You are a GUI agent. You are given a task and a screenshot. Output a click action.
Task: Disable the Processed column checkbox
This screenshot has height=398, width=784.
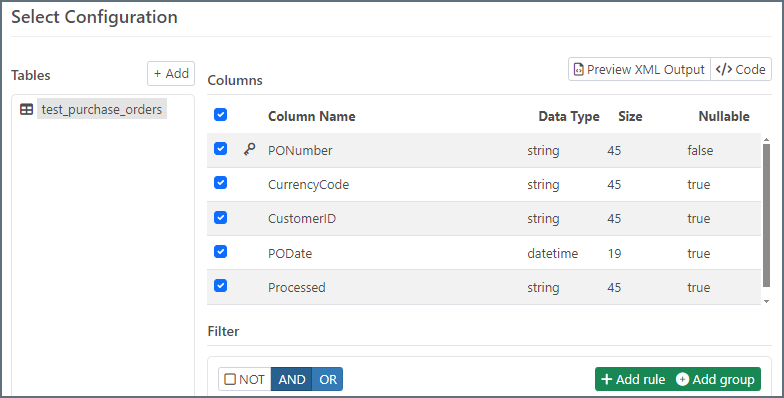pyautogui.click(x=220, y=286)
